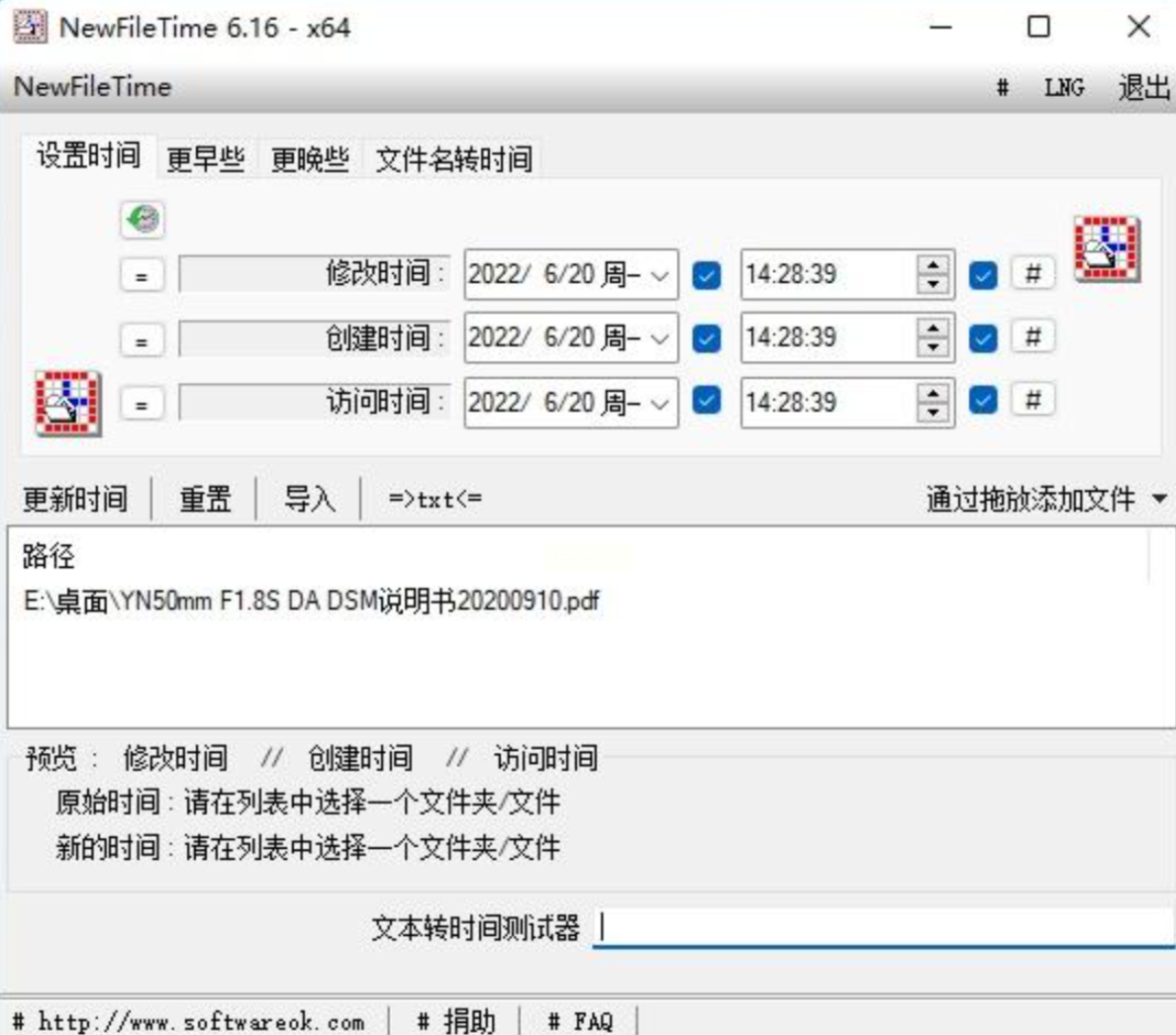This screenshot has width=1176, height=1035.
Task: Decrease 访问时间 time with down spinner
Action: point(933,413)
